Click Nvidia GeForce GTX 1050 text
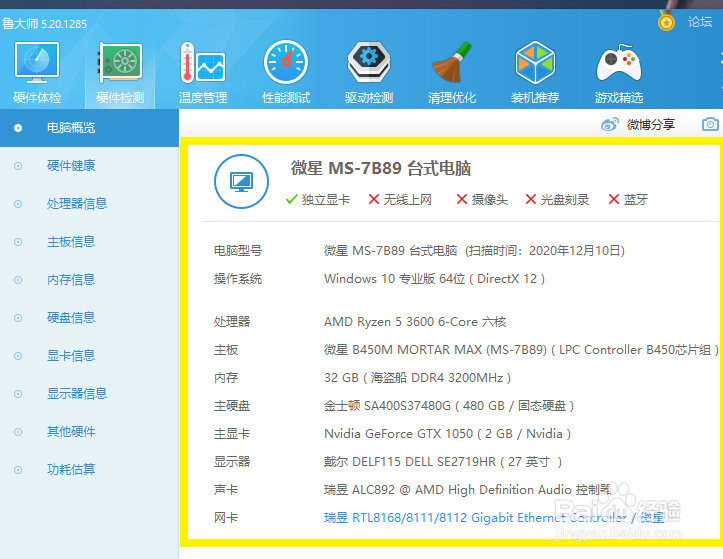This screenshot has width=723, height=559. click(447, 434)
